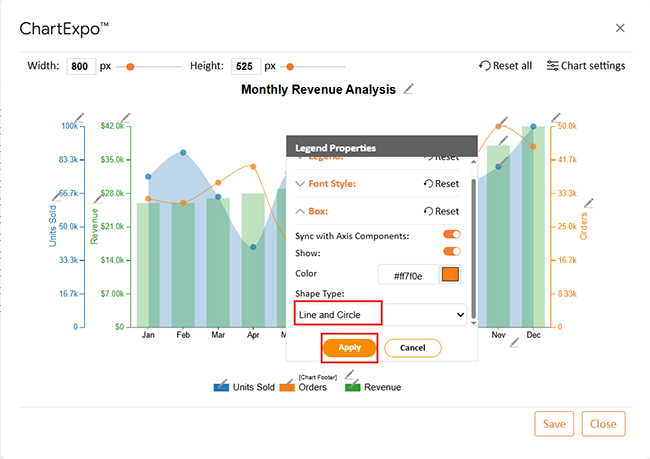Click the X-axis edit pencil near Nov
This screenshot has width=650, height=459.
pyautogui.click(x=515, y=343)
